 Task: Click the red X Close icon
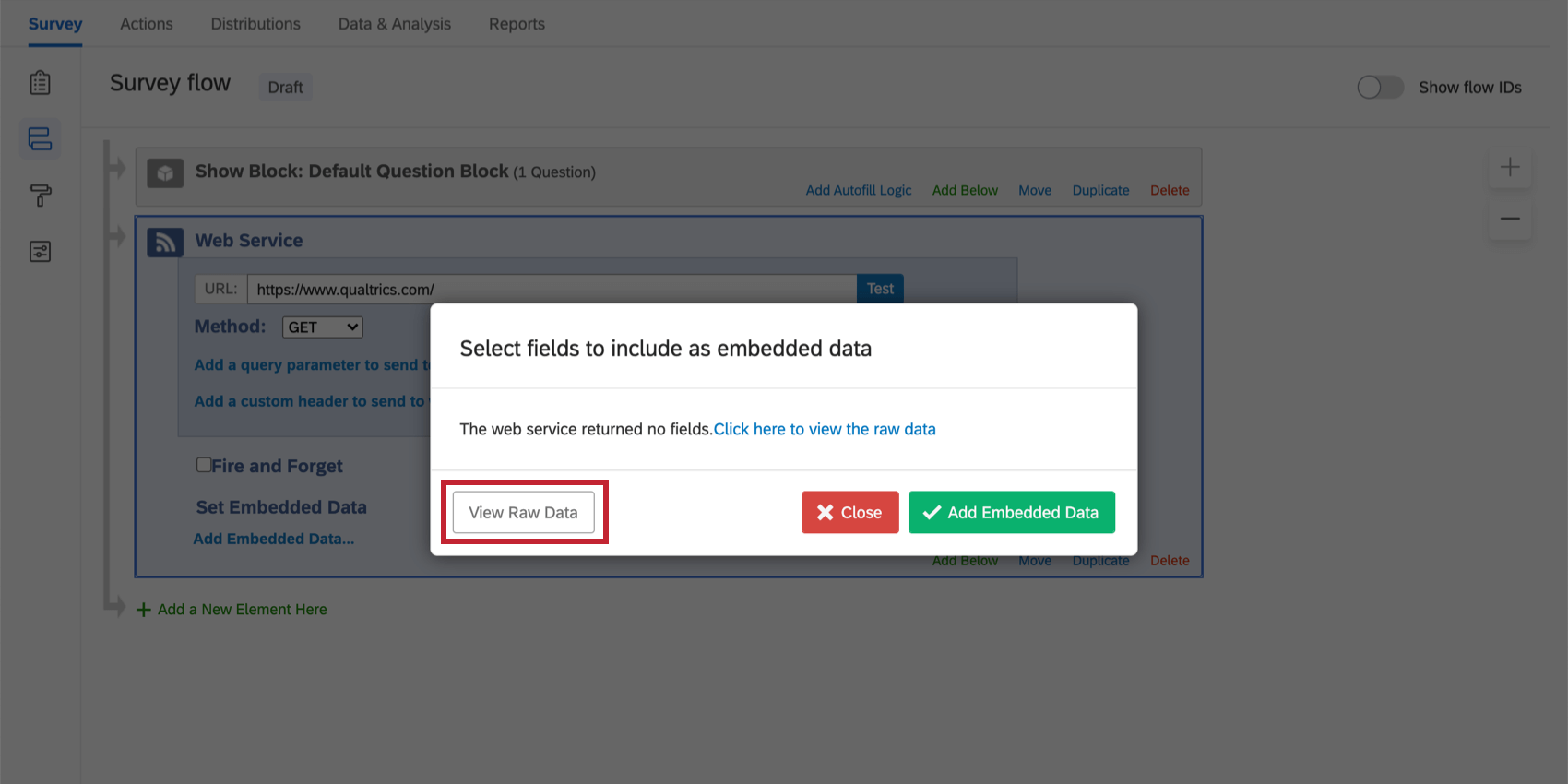point(827,512)
